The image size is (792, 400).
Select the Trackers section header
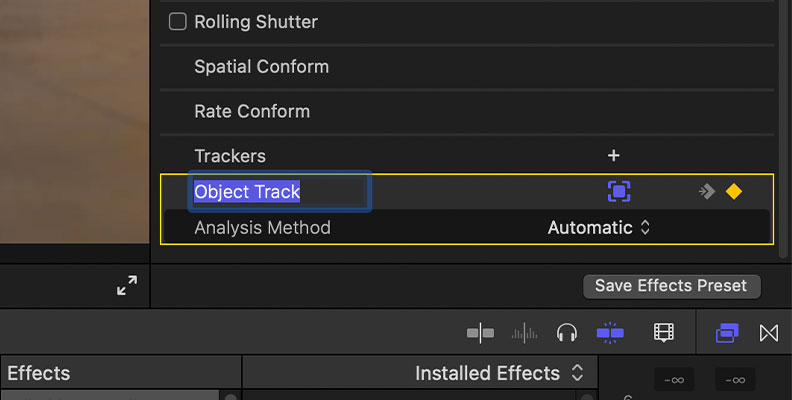(230, 156)
